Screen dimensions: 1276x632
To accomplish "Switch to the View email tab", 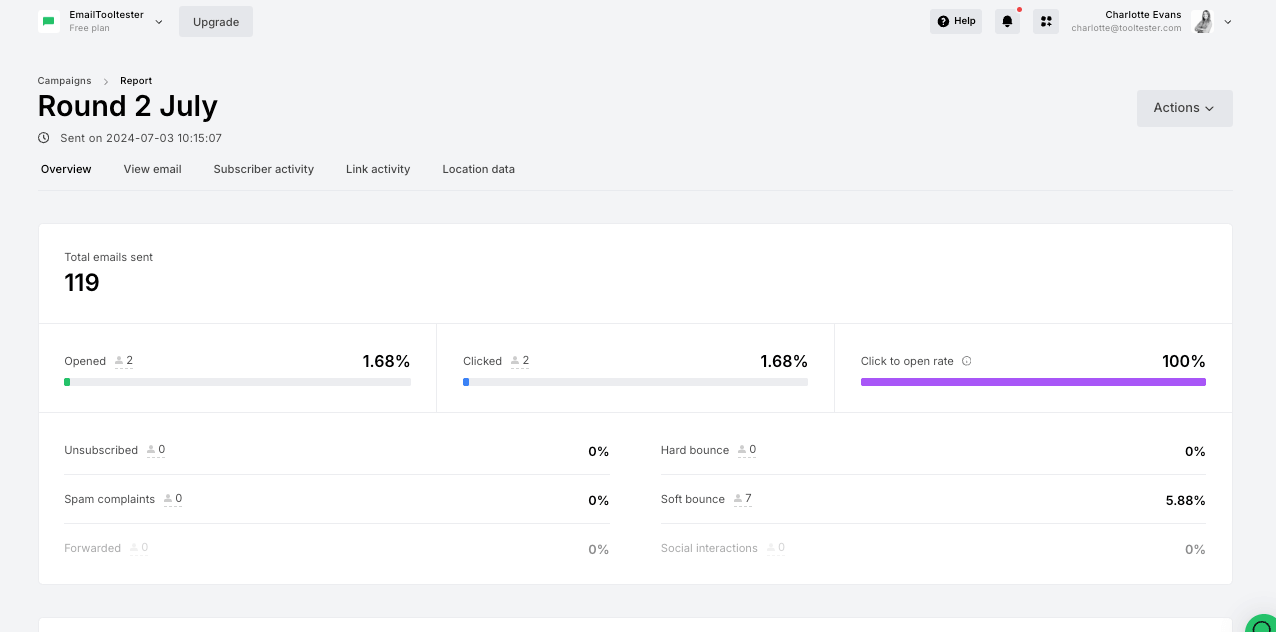I will click(153, 169).
